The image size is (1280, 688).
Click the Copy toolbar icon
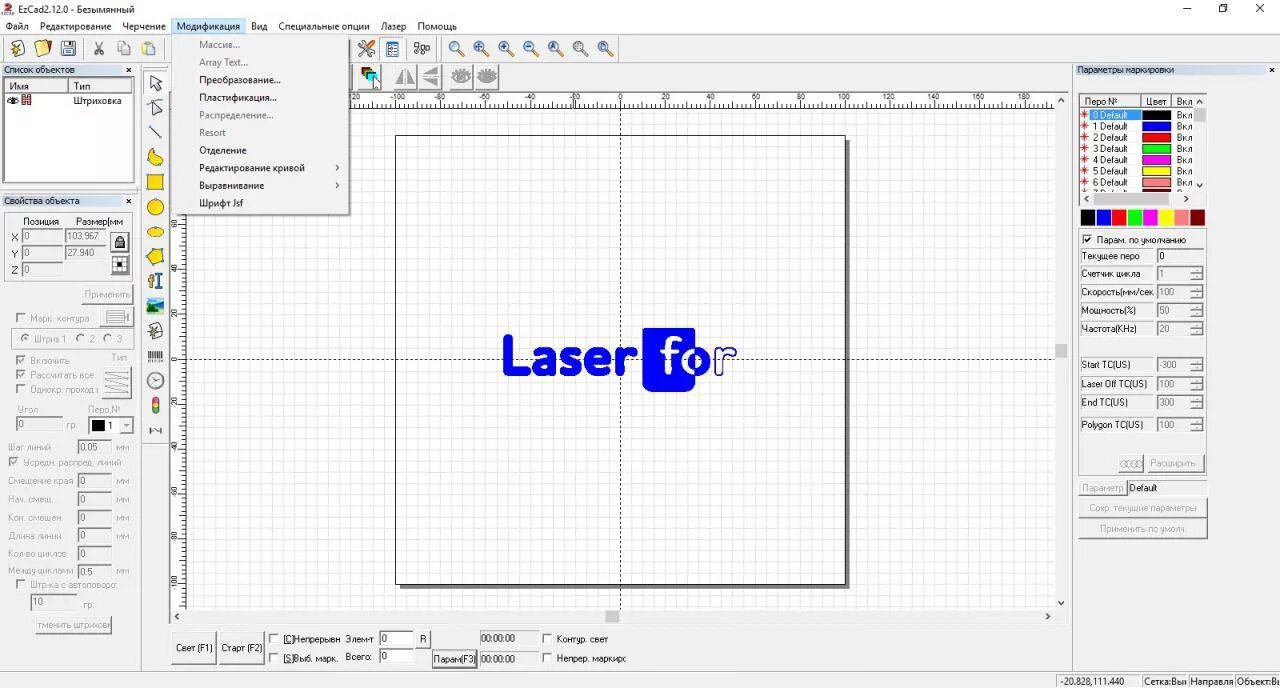[124, 48]
